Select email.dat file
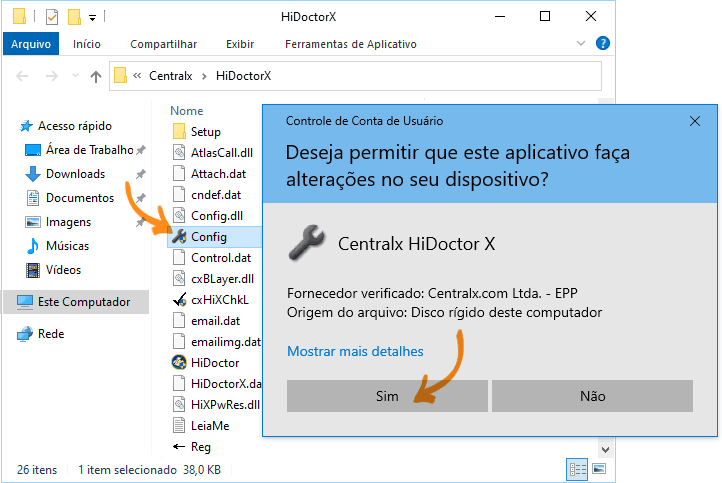Screen dimensions: 722x483 (x=215, y=321)
